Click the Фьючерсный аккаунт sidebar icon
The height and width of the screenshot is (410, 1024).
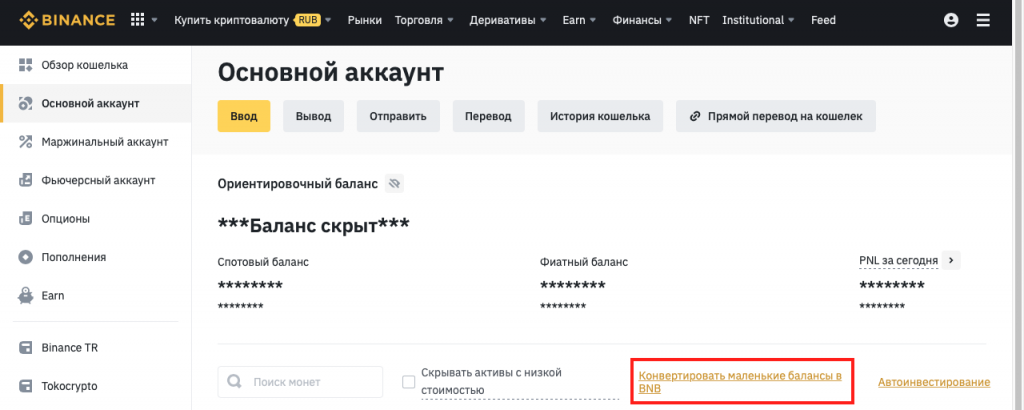(25, 180)
